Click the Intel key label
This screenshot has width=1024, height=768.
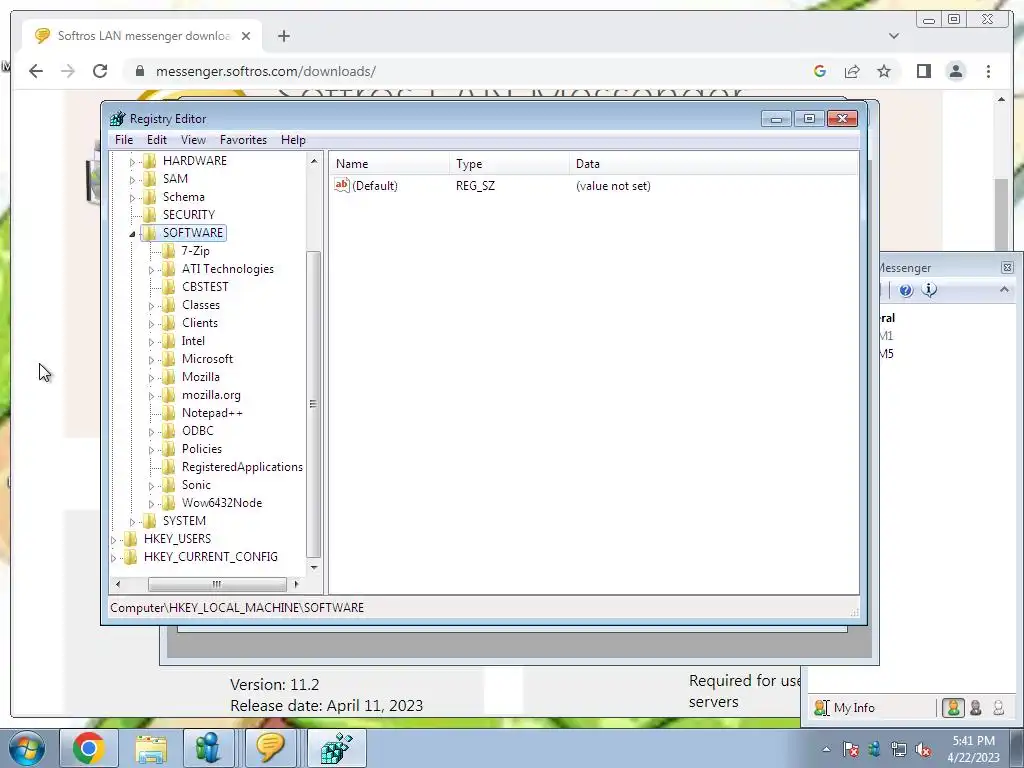193,341
